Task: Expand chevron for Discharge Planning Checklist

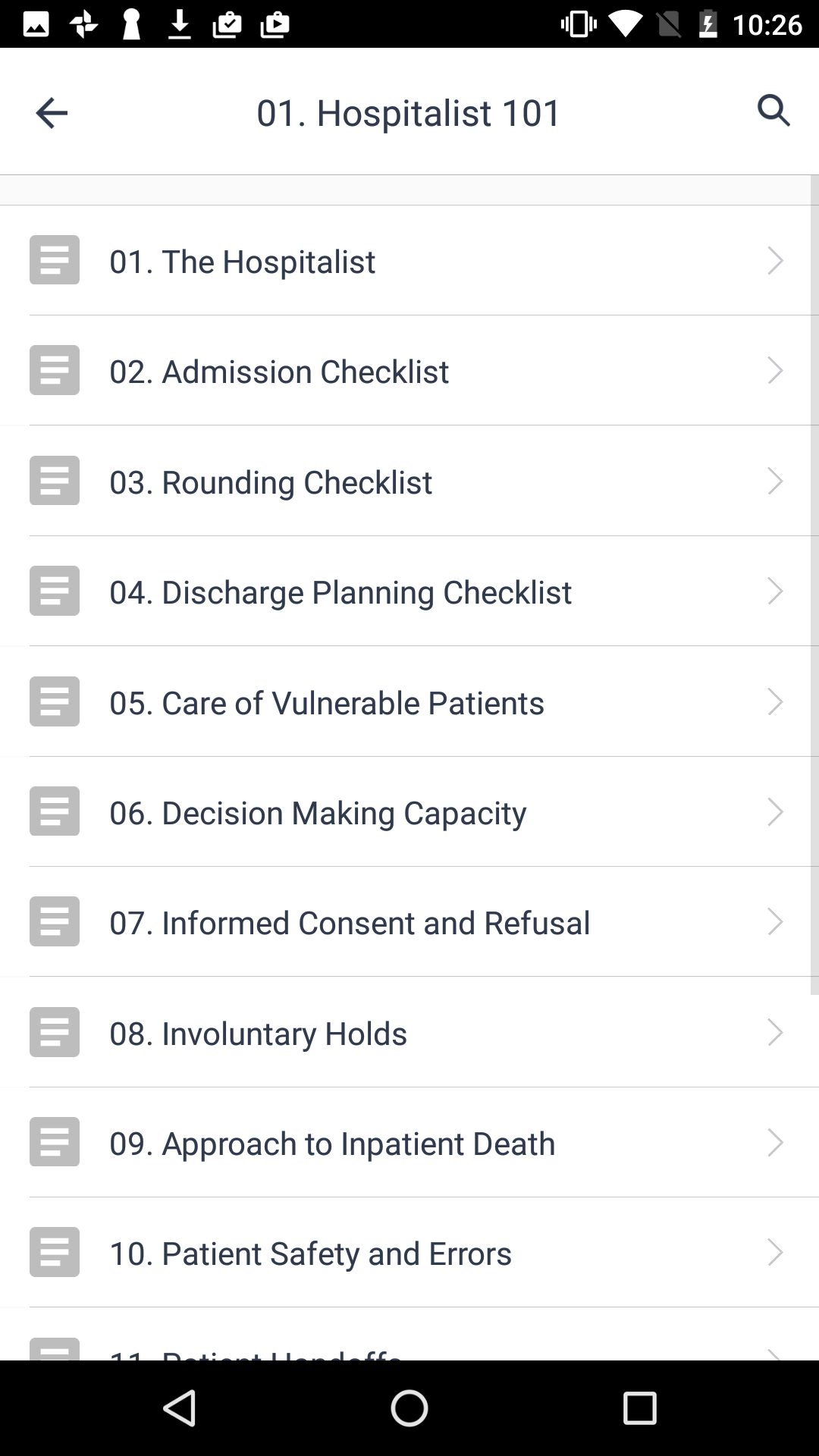Action: [775, 591]
